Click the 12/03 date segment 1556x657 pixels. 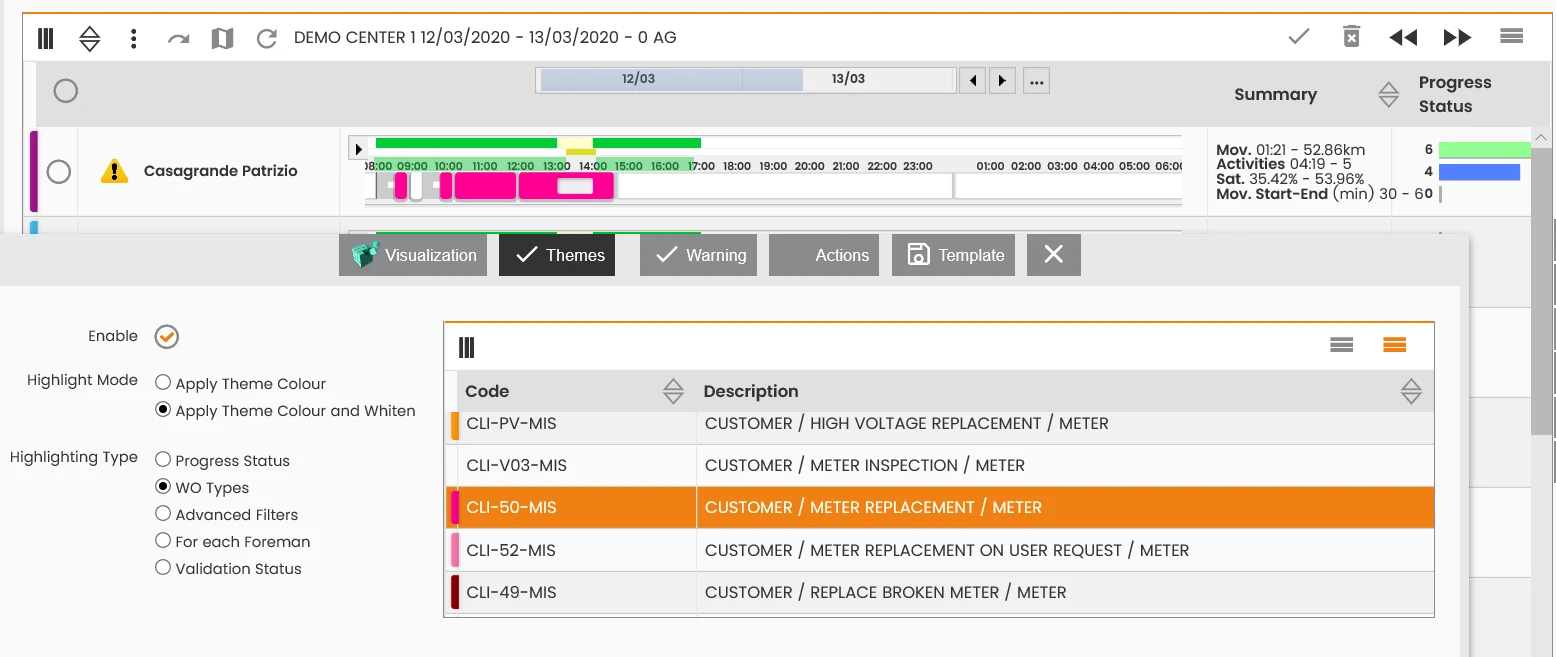tap(638, 79)
